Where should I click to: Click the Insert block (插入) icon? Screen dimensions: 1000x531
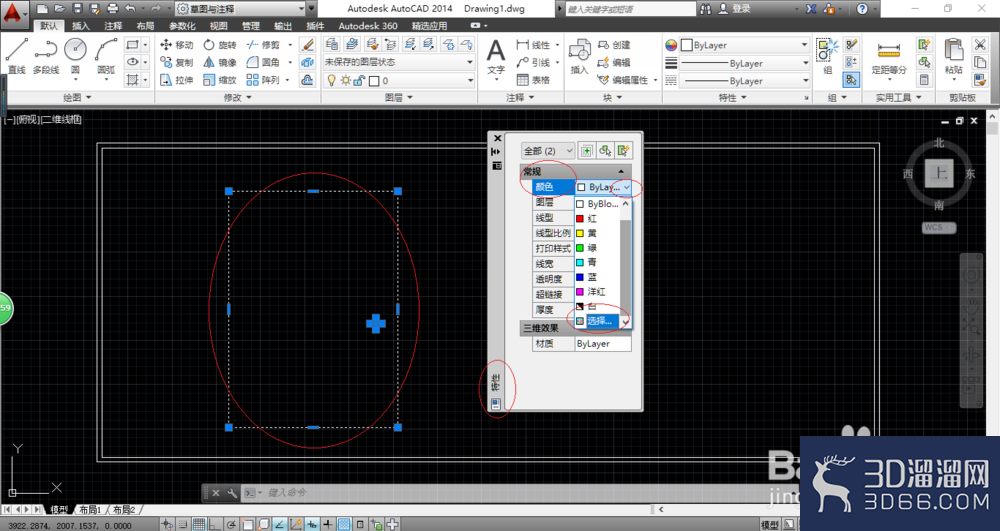point(579,56)
